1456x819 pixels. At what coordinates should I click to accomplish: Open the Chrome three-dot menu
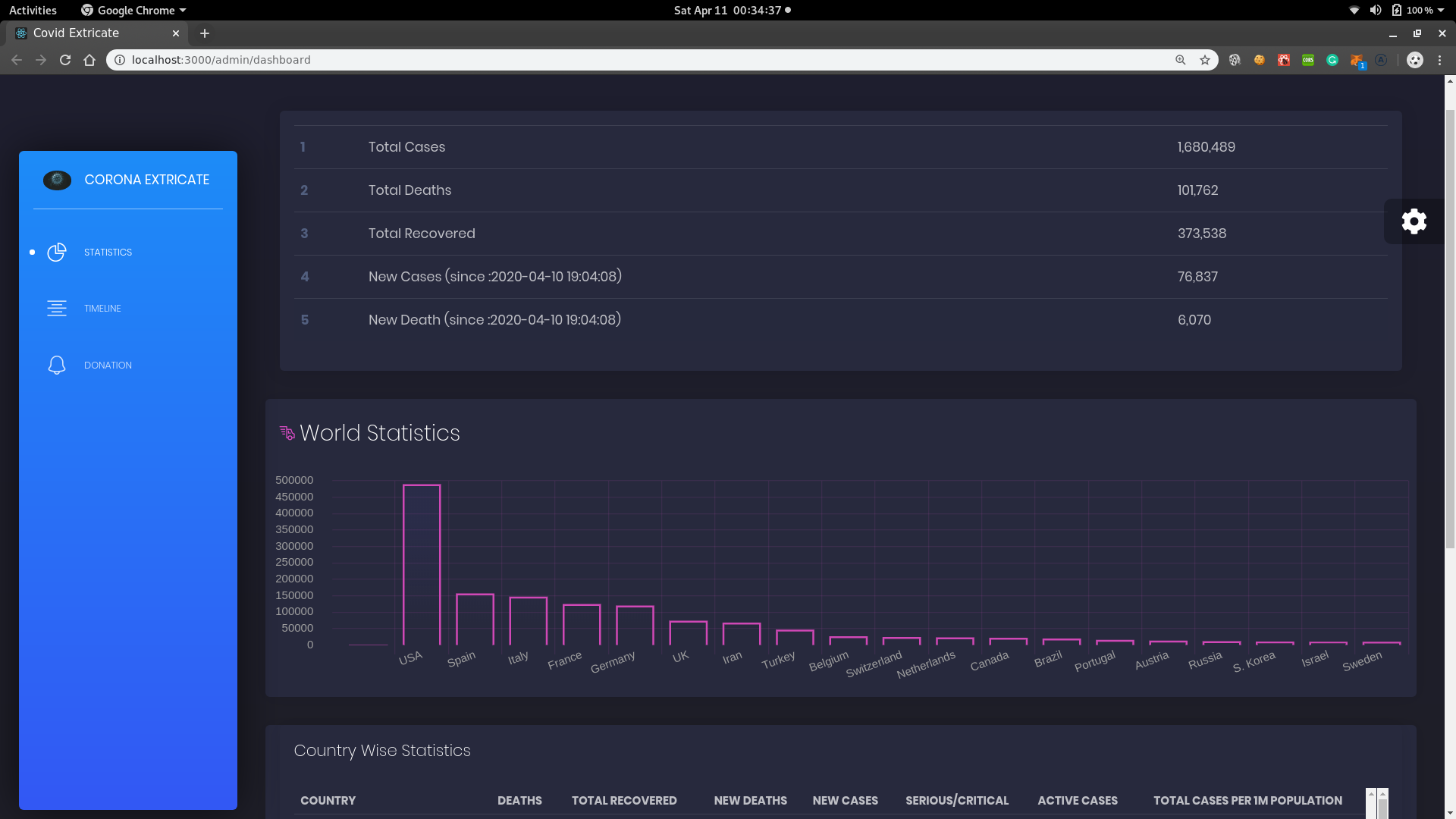click(1439, 60)
